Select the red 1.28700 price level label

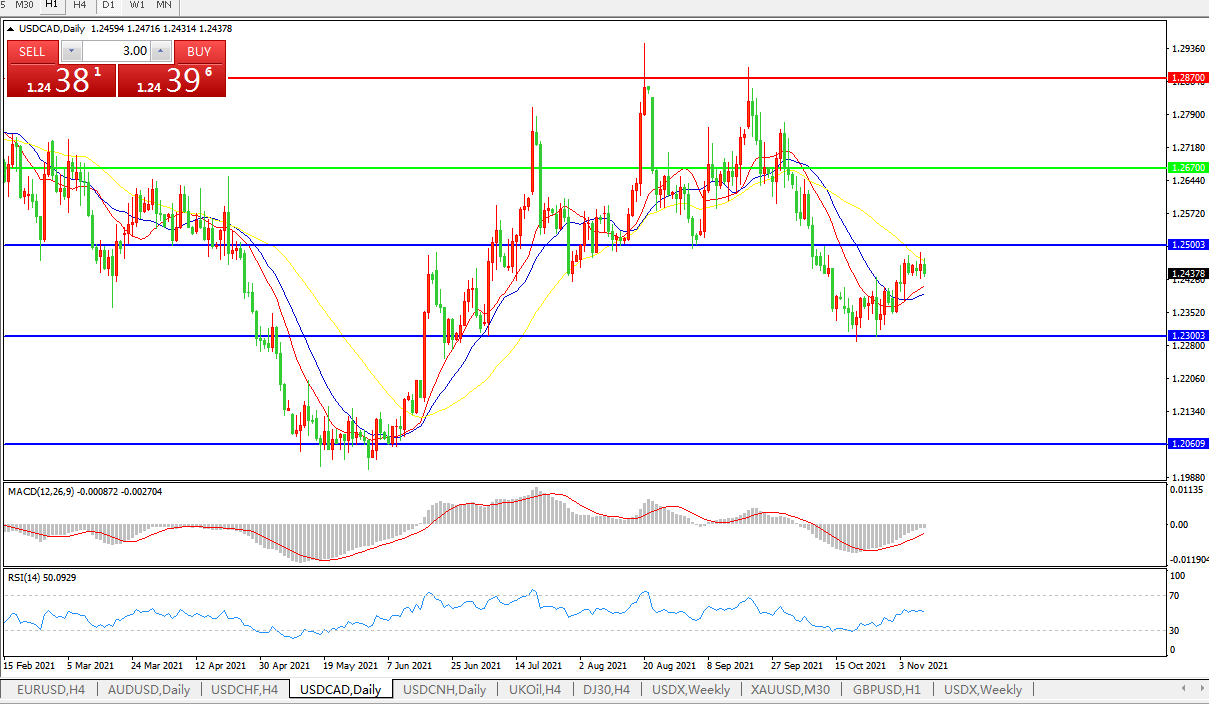[1188, 77]
